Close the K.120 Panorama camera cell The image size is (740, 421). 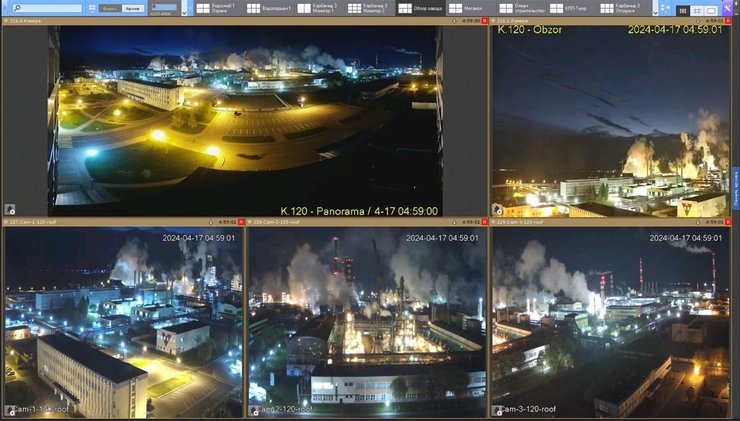(x=485, y=21)
